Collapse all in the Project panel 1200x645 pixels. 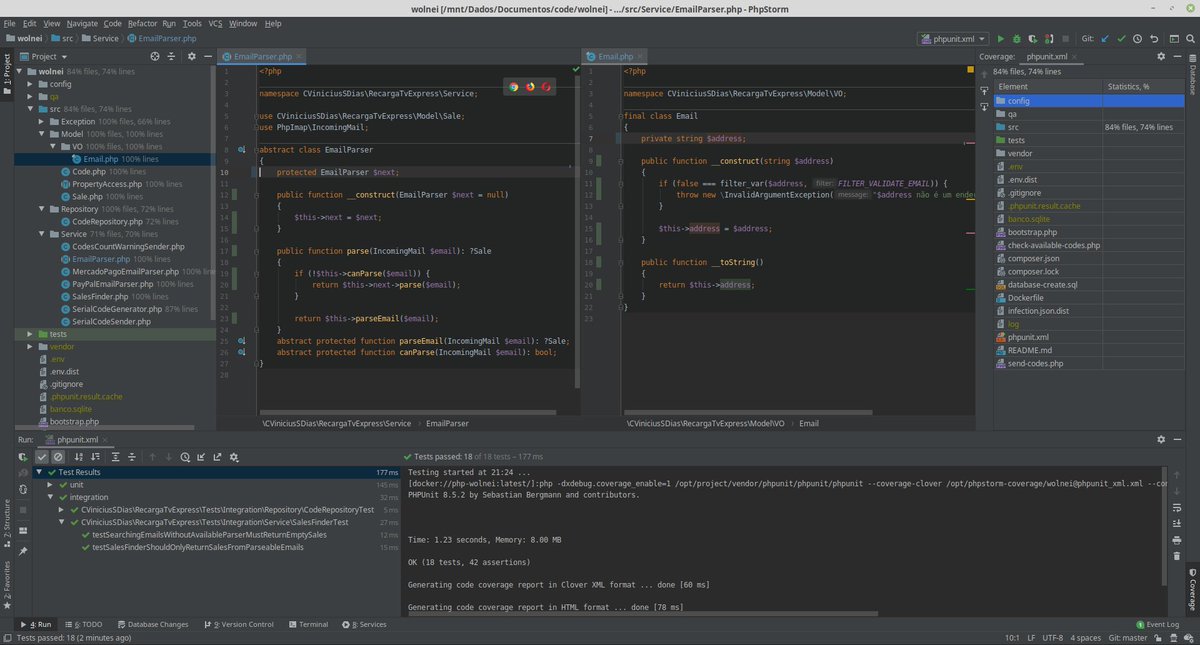pos(171,57)
